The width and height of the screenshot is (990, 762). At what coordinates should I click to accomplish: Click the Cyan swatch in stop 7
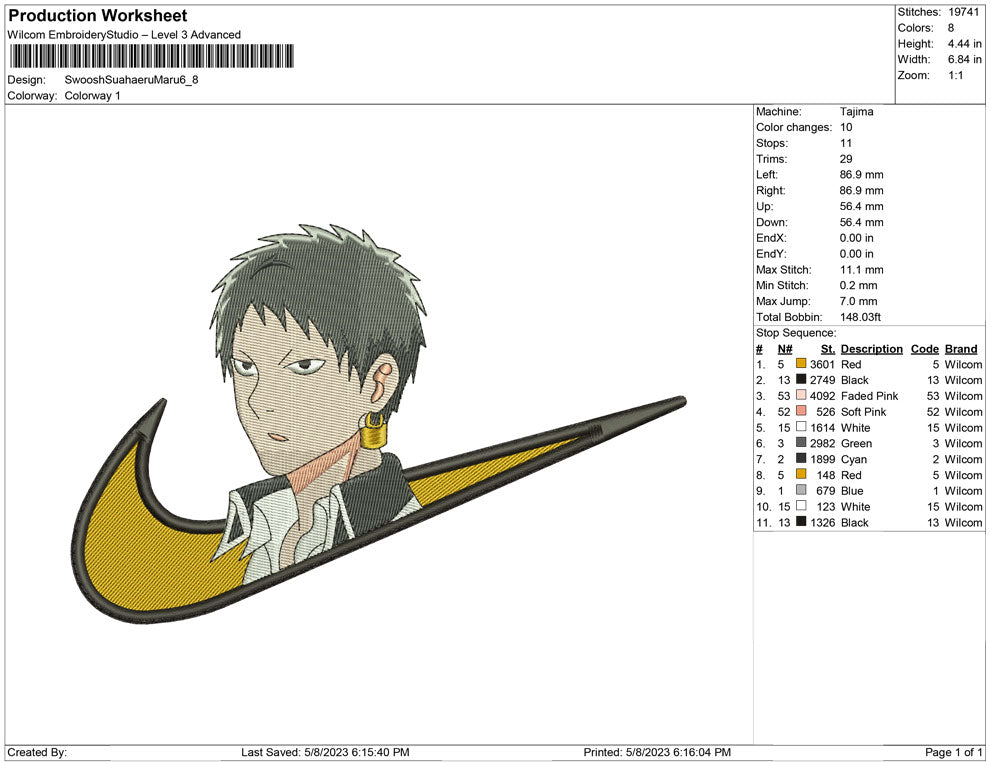point(801,458)
